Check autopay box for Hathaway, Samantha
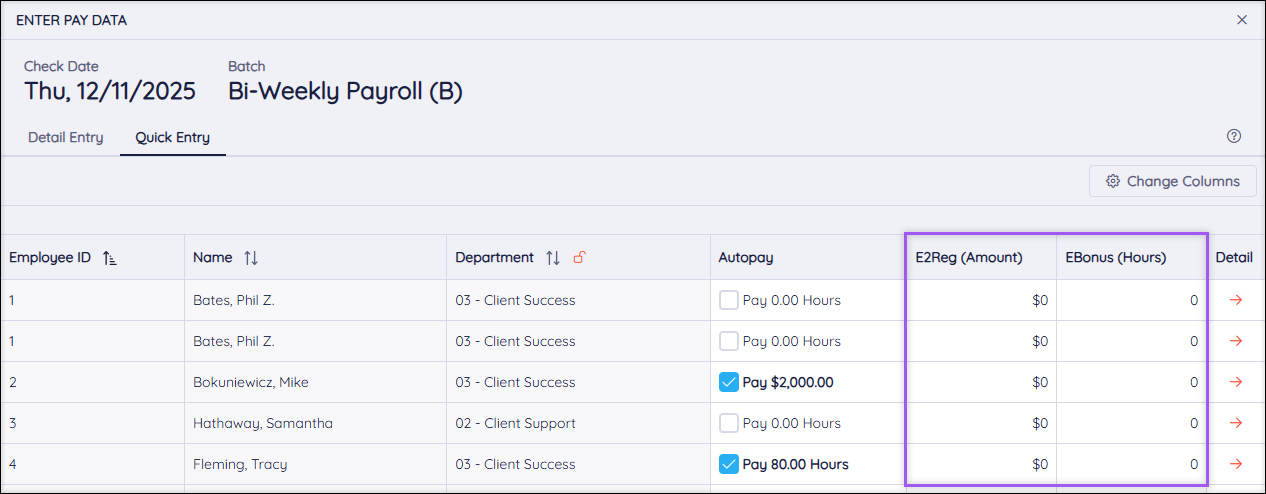The image size is (1266, 494). 729,423
